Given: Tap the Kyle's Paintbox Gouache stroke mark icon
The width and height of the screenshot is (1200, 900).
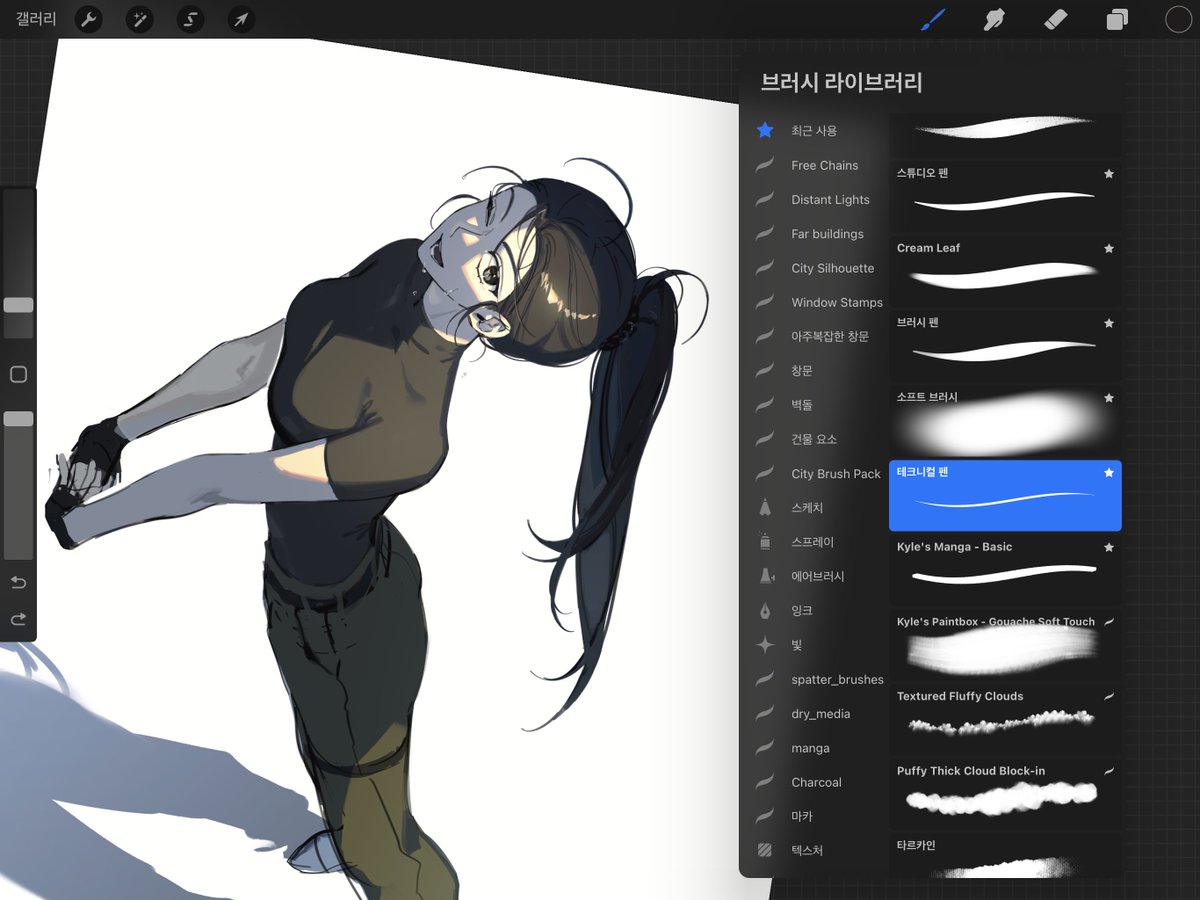Looking at the screenshot, I should point(1109,621).
